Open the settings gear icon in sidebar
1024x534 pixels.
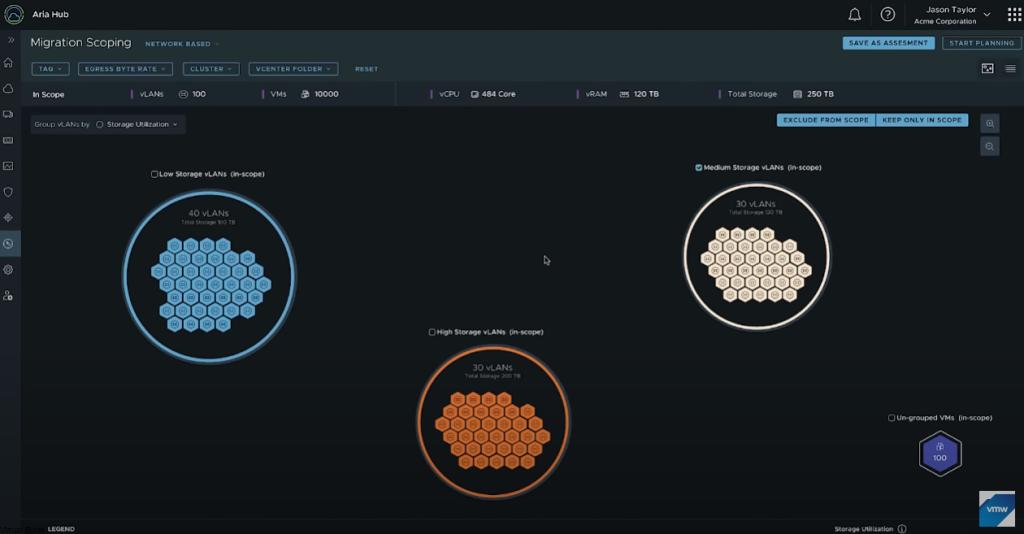8,270
